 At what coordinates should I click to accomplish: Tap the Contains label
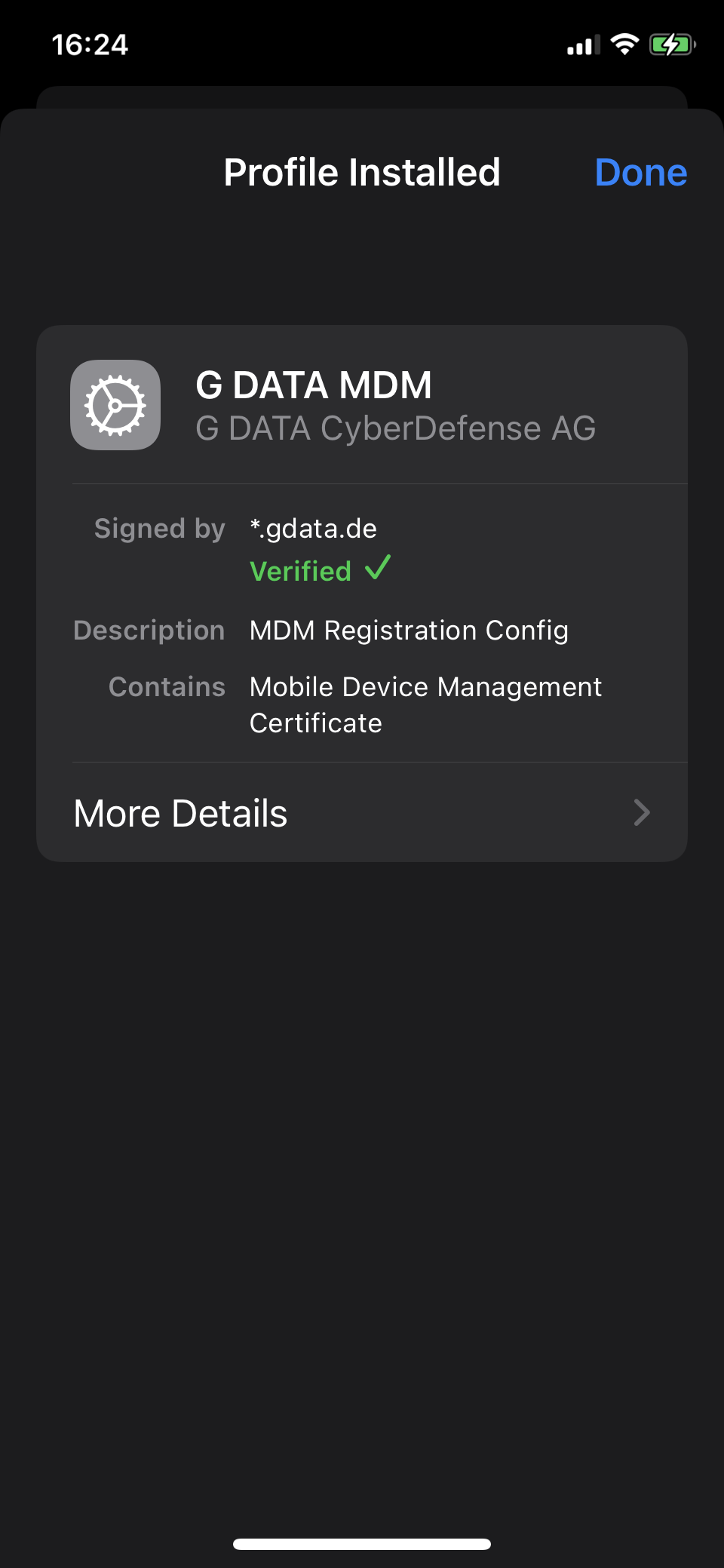pos(167,687)
